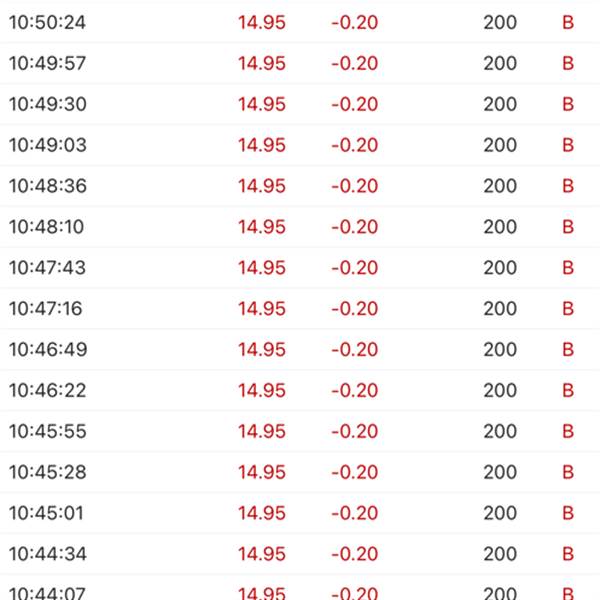
Task: Tap the B marker at 10:45:28
Action: 568,472
